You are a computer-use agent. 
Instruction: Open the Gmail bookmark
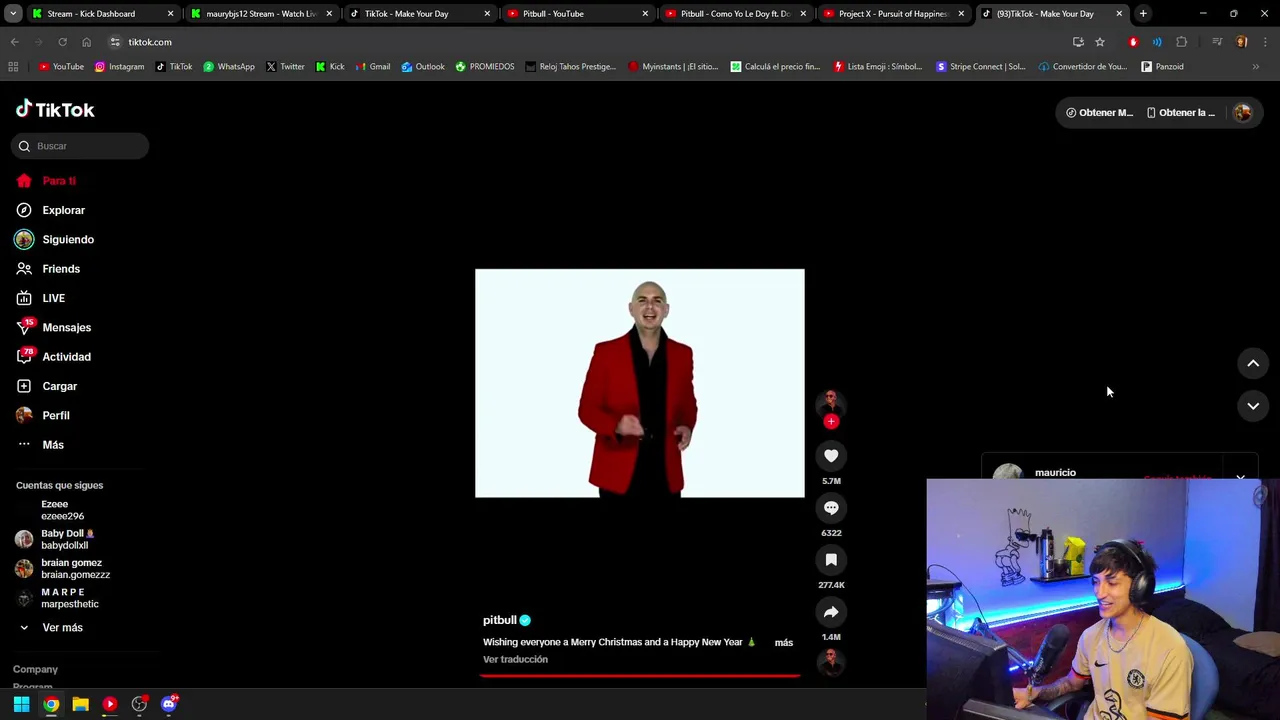point(372,67)
